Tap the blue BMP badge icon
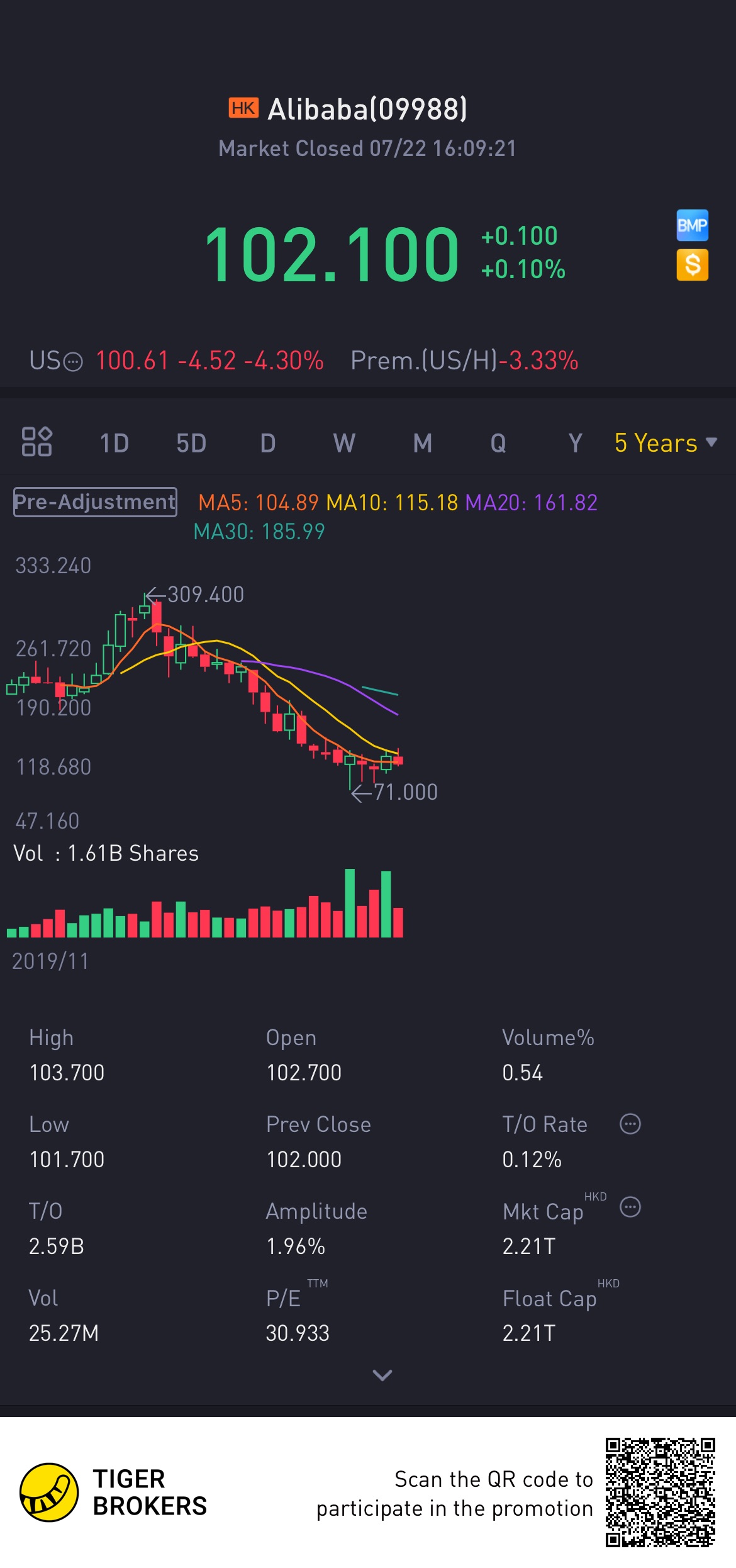This screenshot has width=736, height=1568. pos(692,225)
